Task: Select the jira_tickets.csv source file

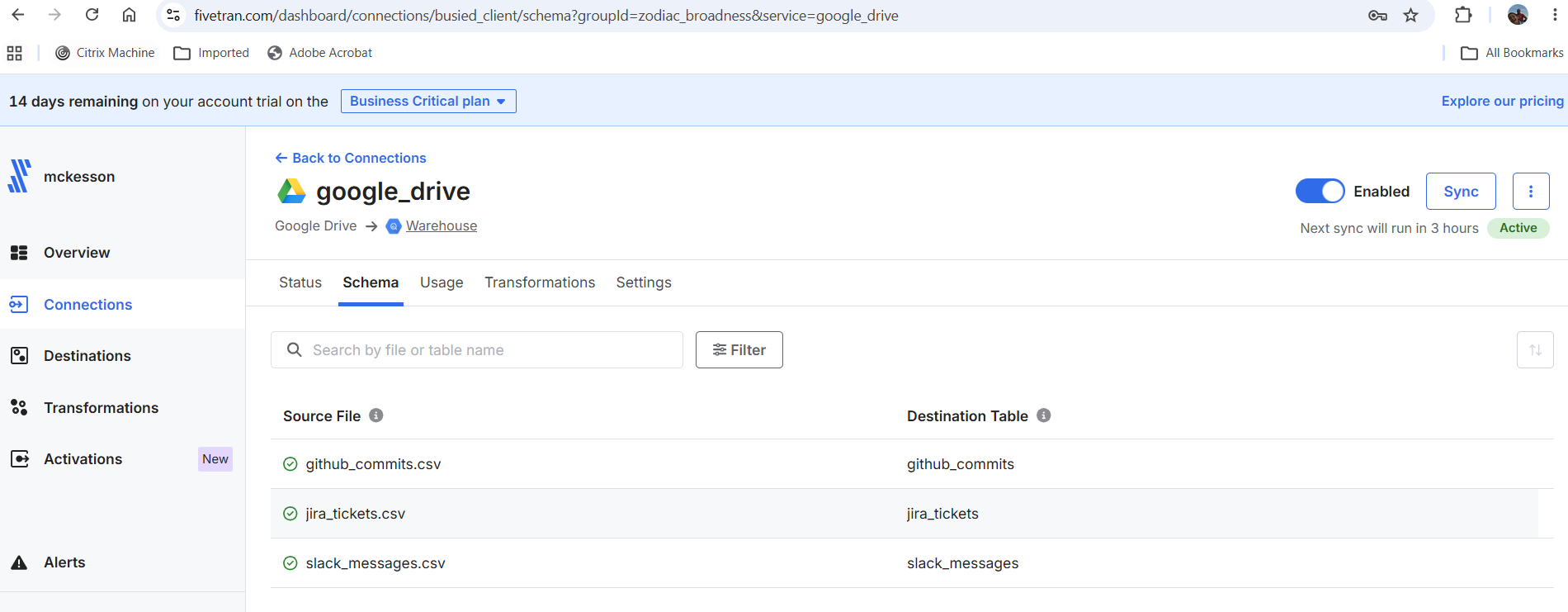Action: pyautogui.click(x=356, y=514)
